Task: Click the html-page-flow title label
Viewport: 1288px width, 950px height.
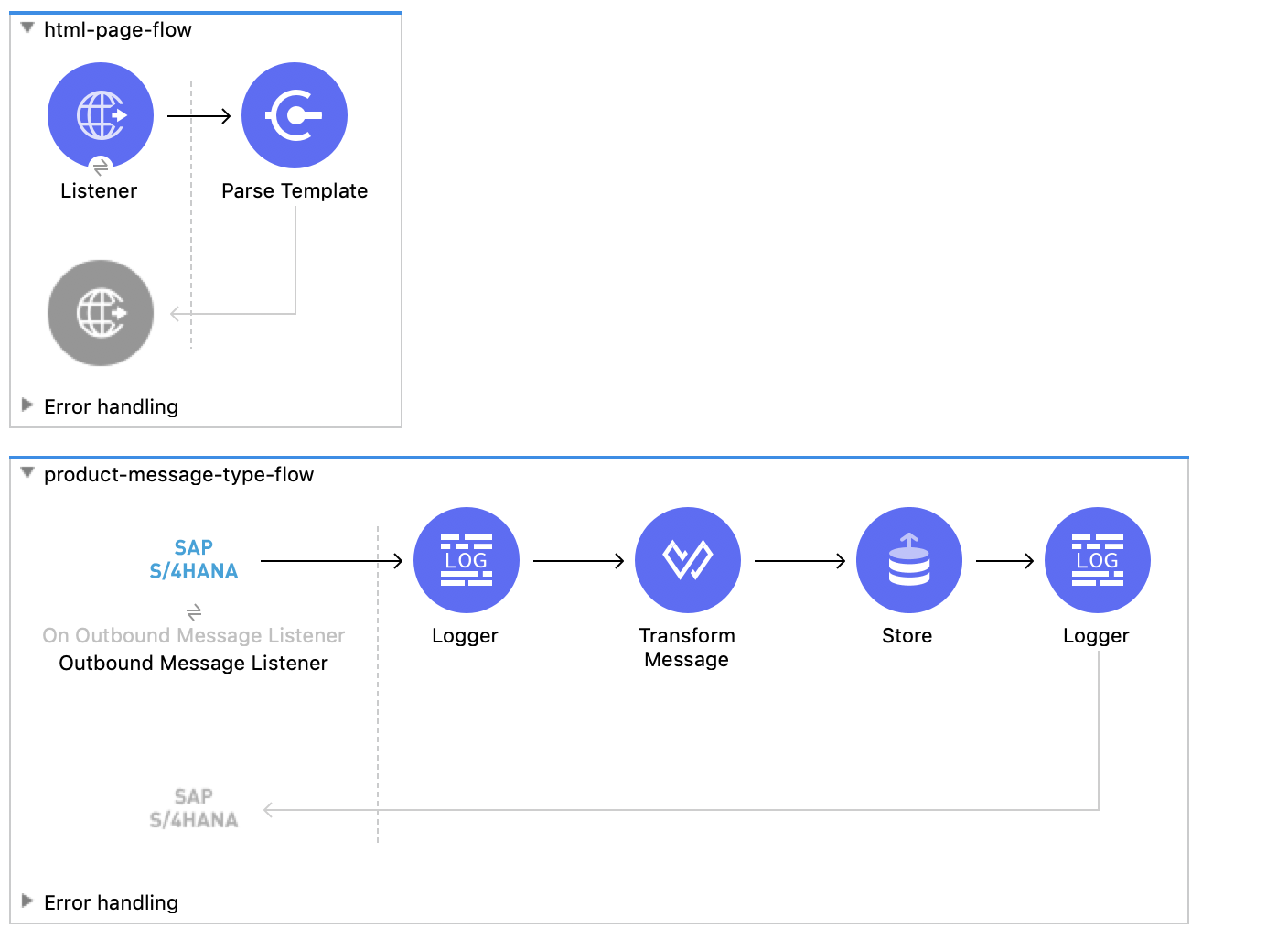Action: (117, 29)
